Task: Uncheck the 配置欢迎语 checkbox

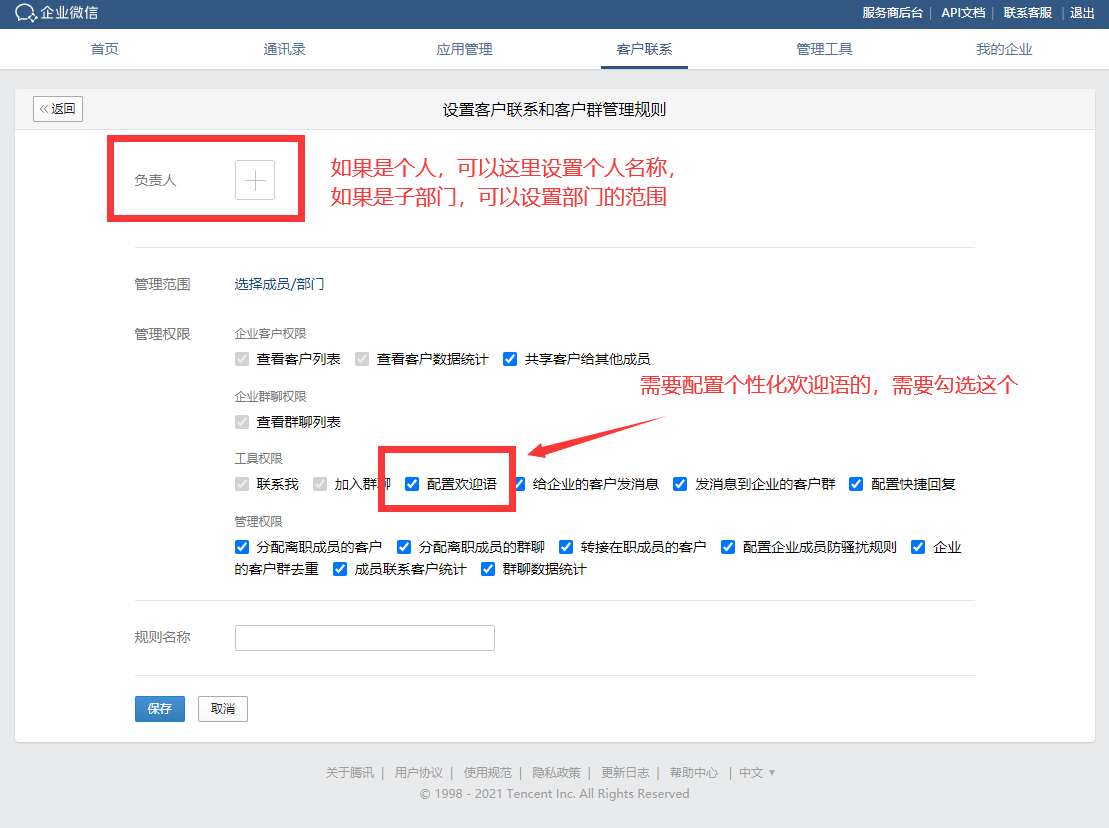Action: pyautogui.click(x=412, y=484)
